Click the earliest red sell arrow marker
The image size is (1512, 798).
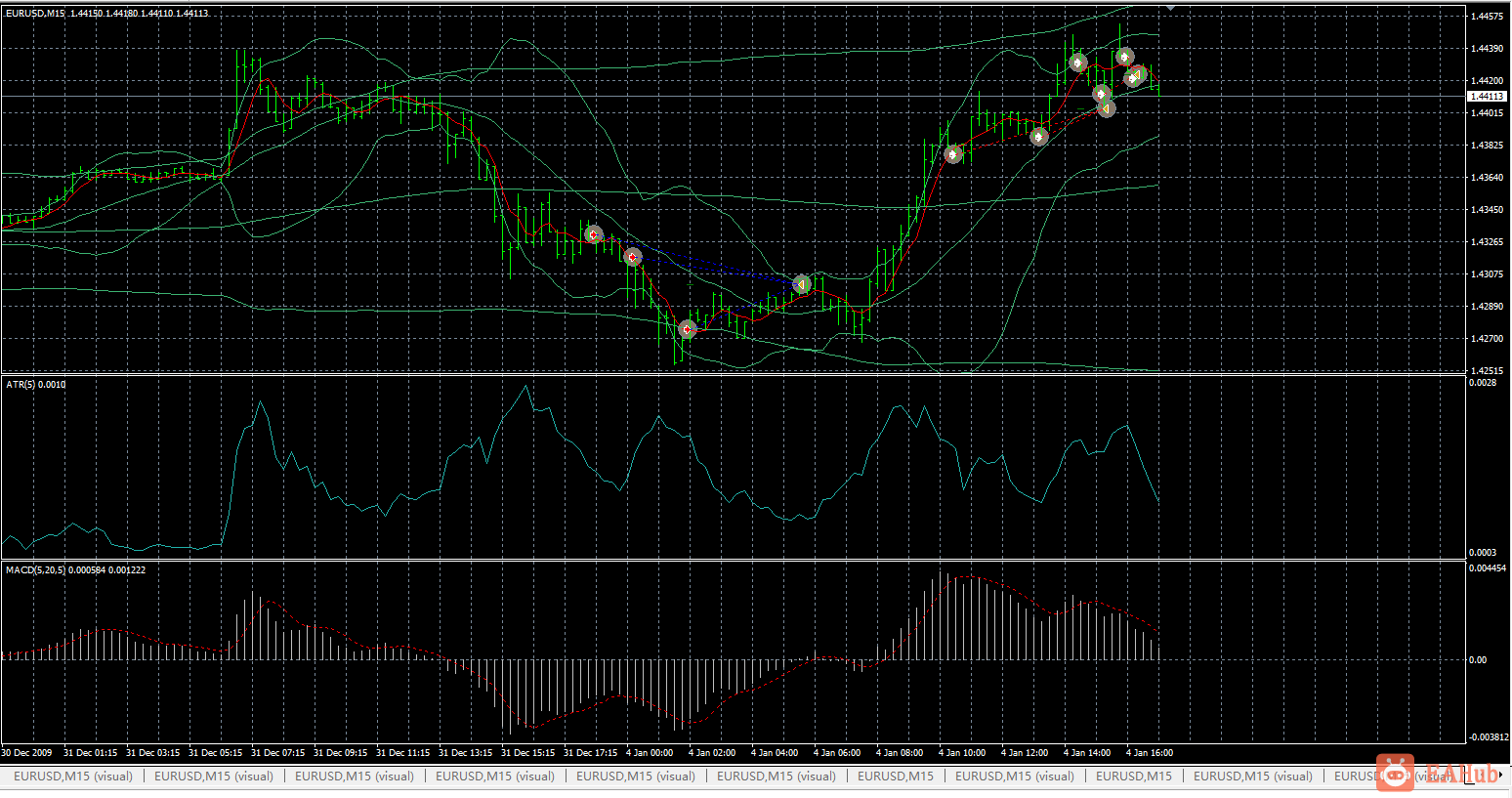click(x=593, y=234)
